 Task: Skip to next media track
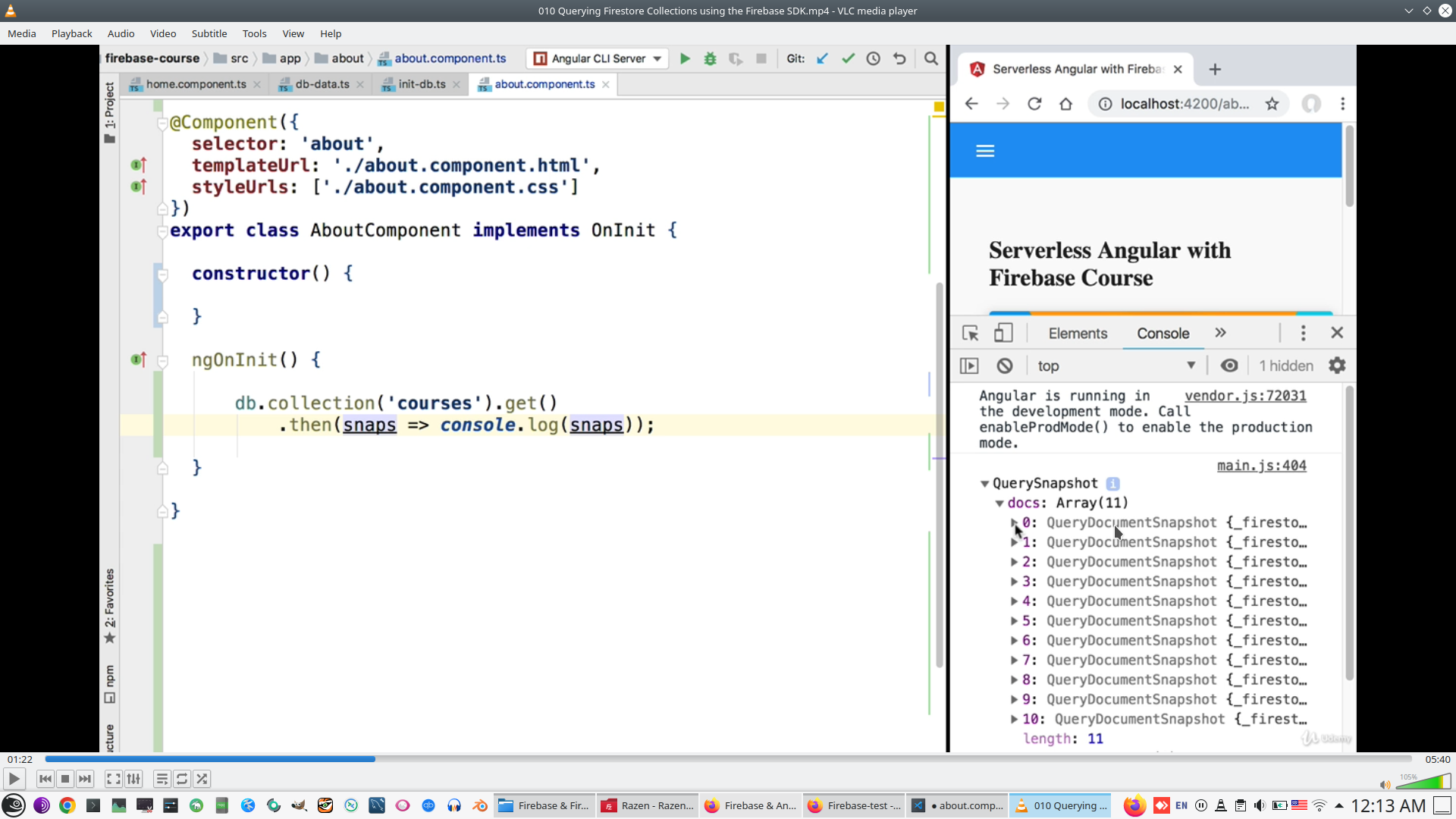click(x=85, y=779)
